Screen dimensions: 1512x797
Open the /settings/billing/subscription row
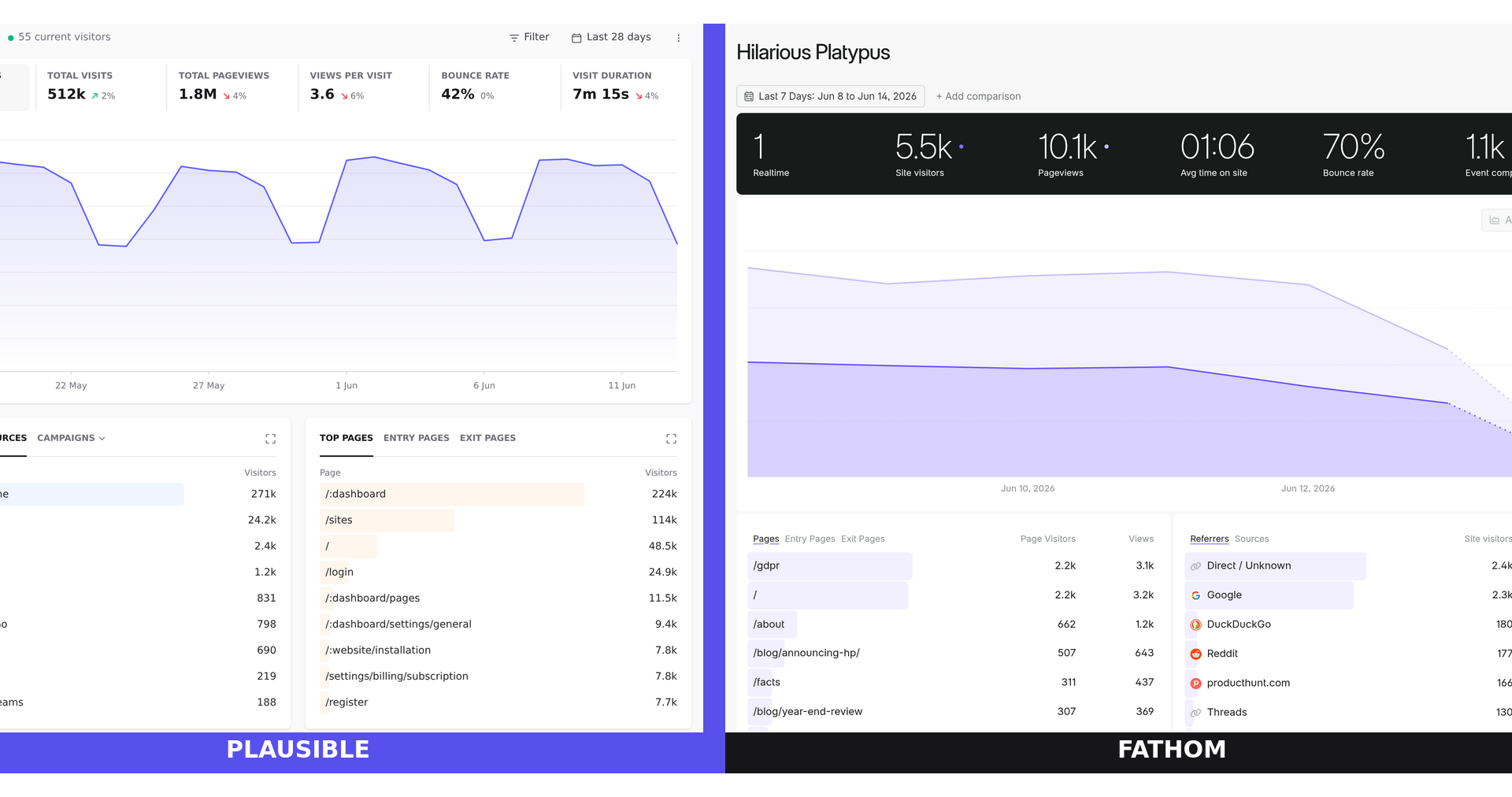click(x=498, y=676)
